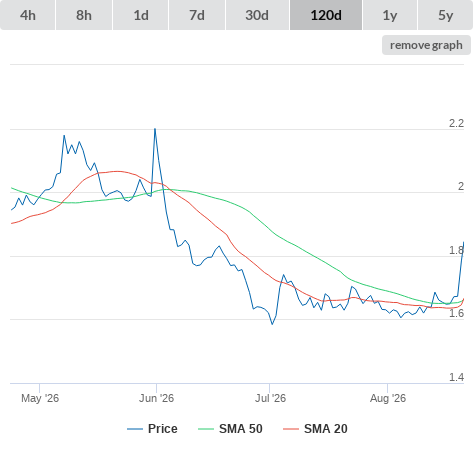Click the May '26 axis label
Image resolution: width=474 pixels, height=455 pixels.
[x=40, y=398]
